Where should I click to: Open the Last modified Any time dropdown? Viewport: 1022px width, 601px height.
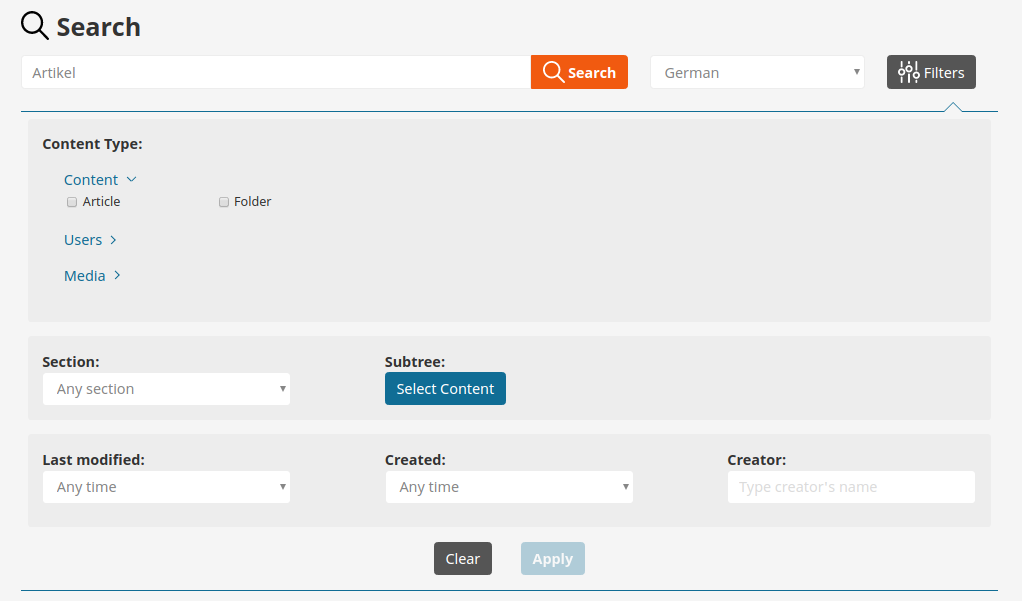click(166, 487)
